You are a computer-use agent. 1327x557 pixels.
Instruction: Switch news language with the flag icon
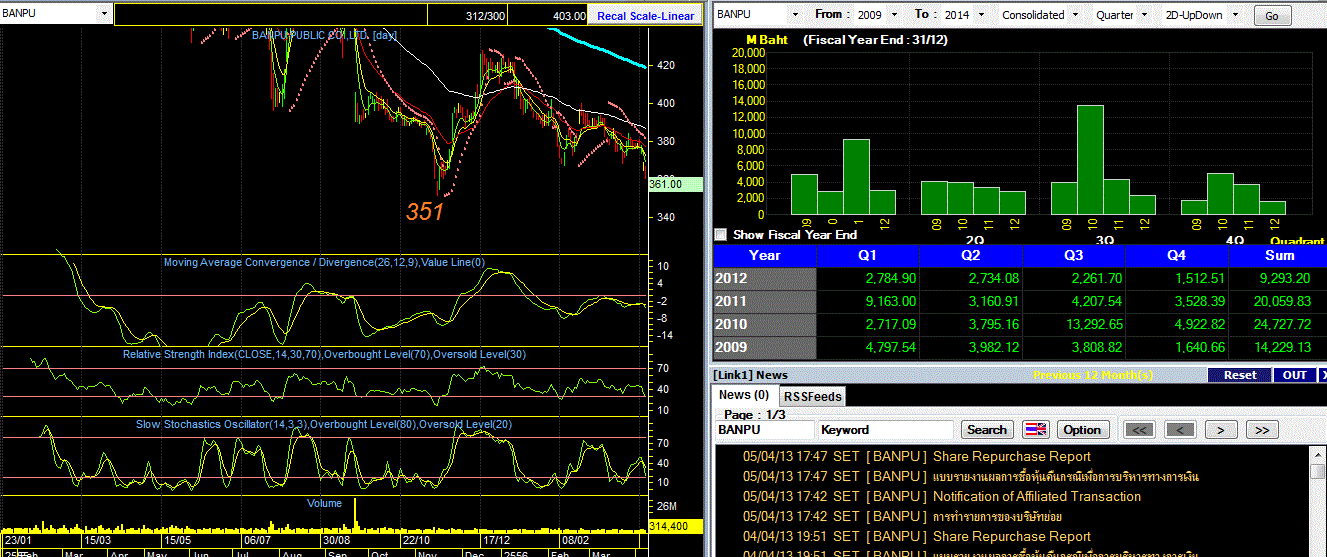pos(1036,430)
